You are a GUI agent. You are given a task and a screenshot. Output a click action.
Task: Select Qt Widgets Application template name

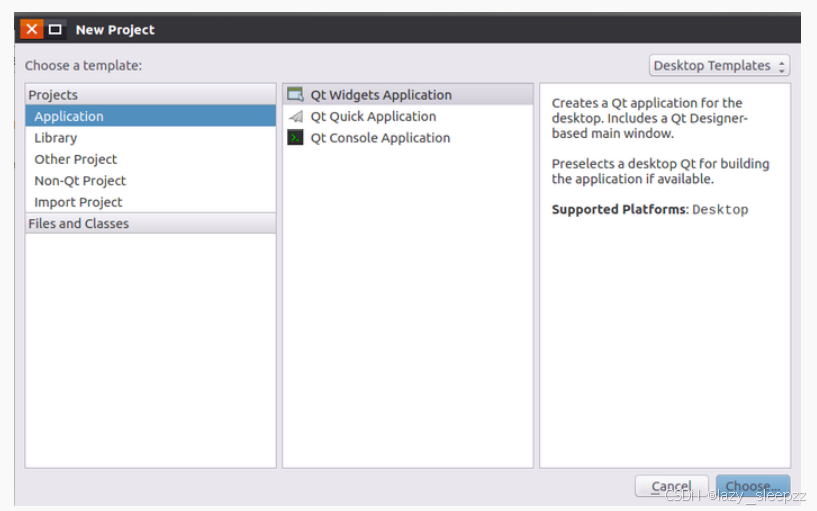pos(381,95)
